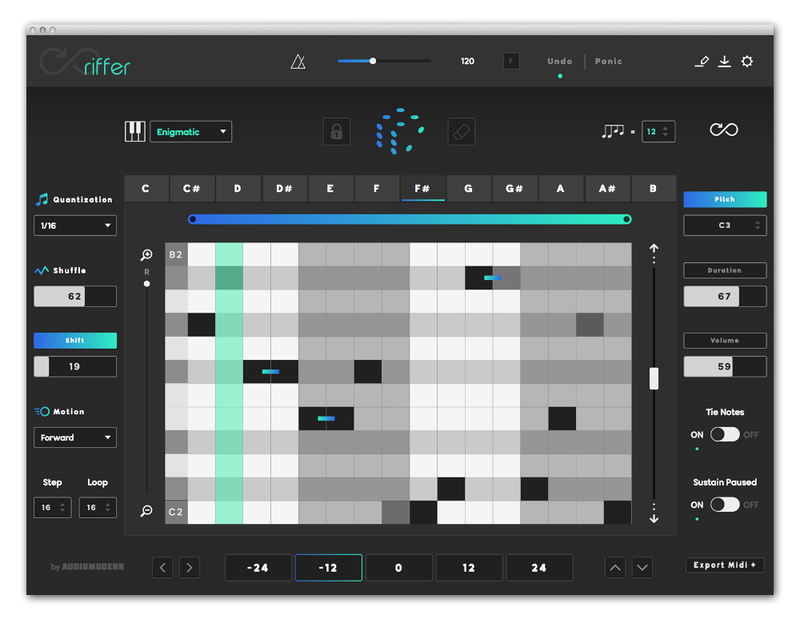
Task: Toggle the padlock lock icon
Action: pos(336,132)
